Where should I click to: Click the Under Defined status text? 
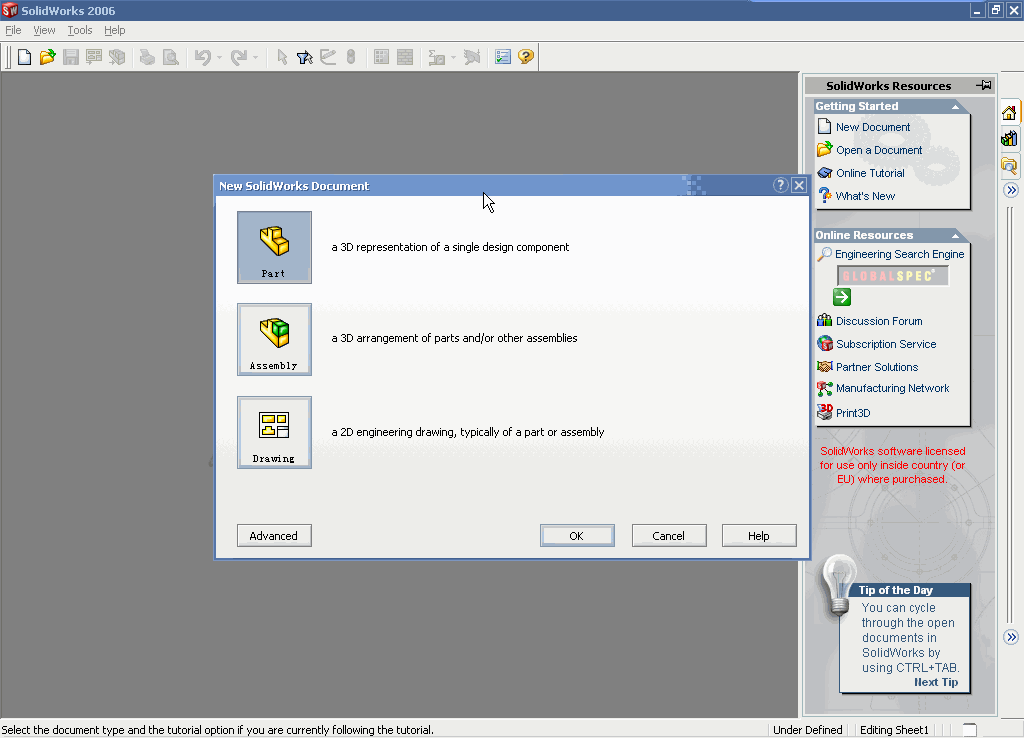[808, 730]
